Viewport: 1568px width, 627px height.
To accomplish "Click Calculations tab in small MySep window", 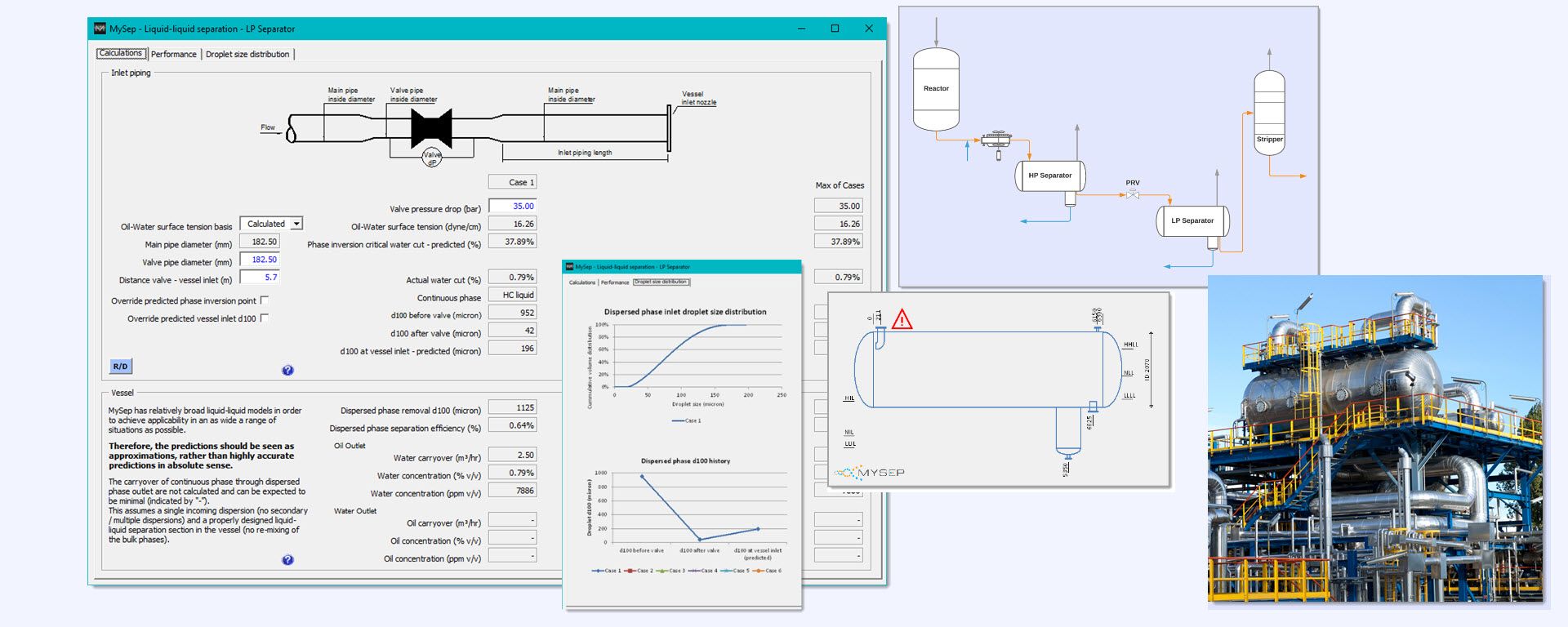I will click(582, 282).
